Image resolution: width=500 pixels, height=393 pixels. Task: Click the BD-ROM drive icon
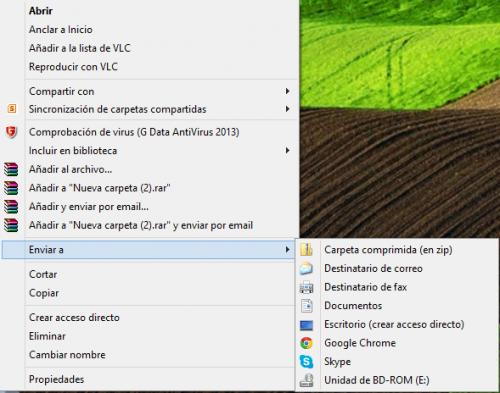[307, 380]
